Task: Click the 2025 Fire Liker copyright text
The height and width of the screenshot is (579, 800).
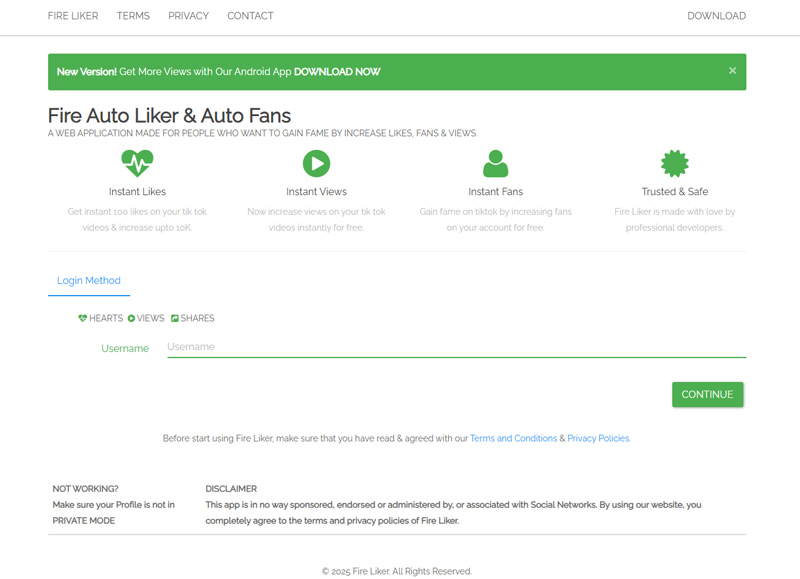Action: click(x=397, y=571)
